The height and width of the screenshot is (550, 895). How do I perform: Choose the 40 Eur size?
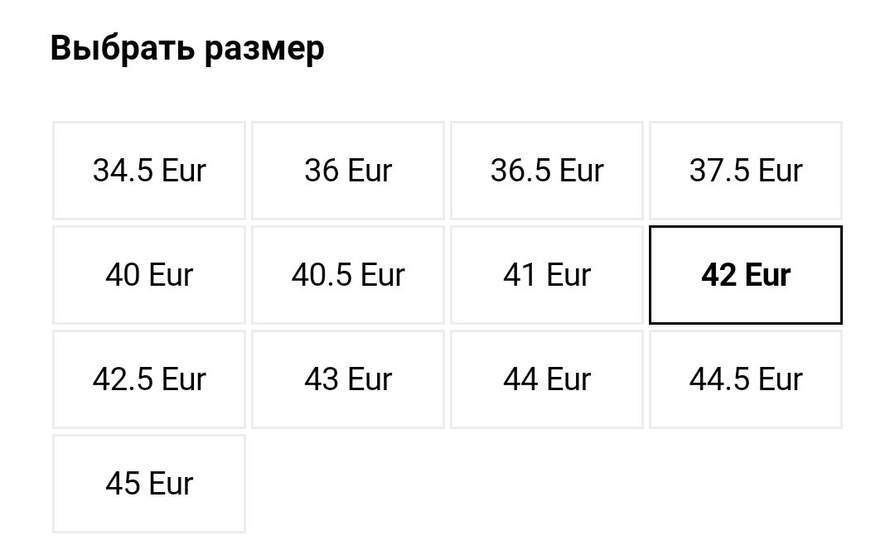(149, 275)
